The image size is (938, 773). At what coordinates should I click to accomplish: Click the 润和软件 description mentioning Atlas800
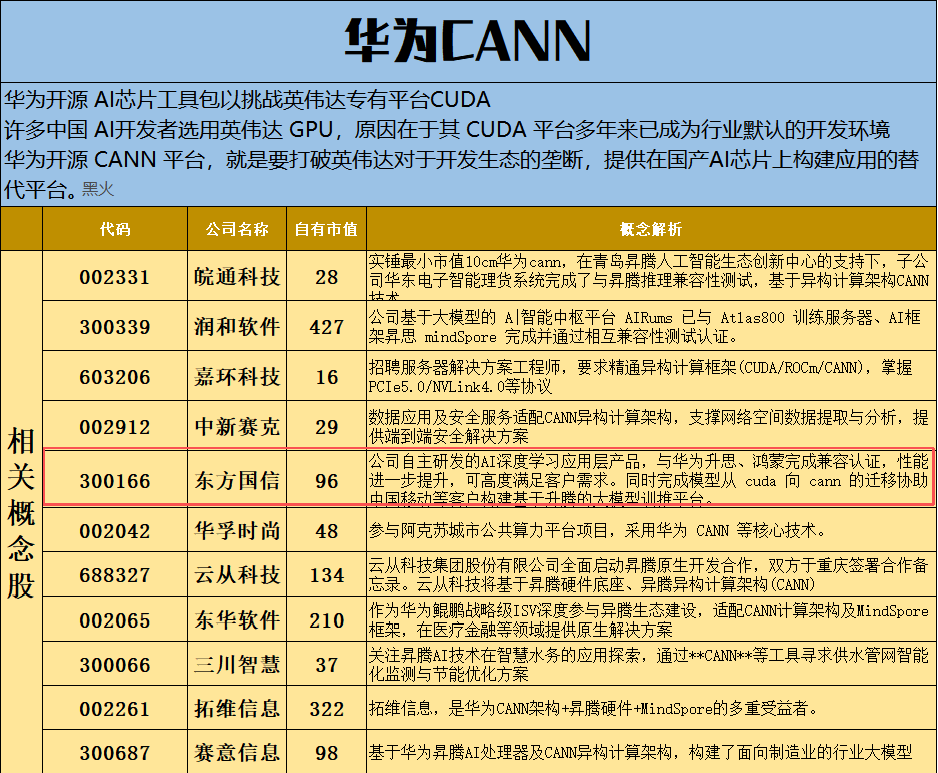pyautogui.click(x=651, y=326)
